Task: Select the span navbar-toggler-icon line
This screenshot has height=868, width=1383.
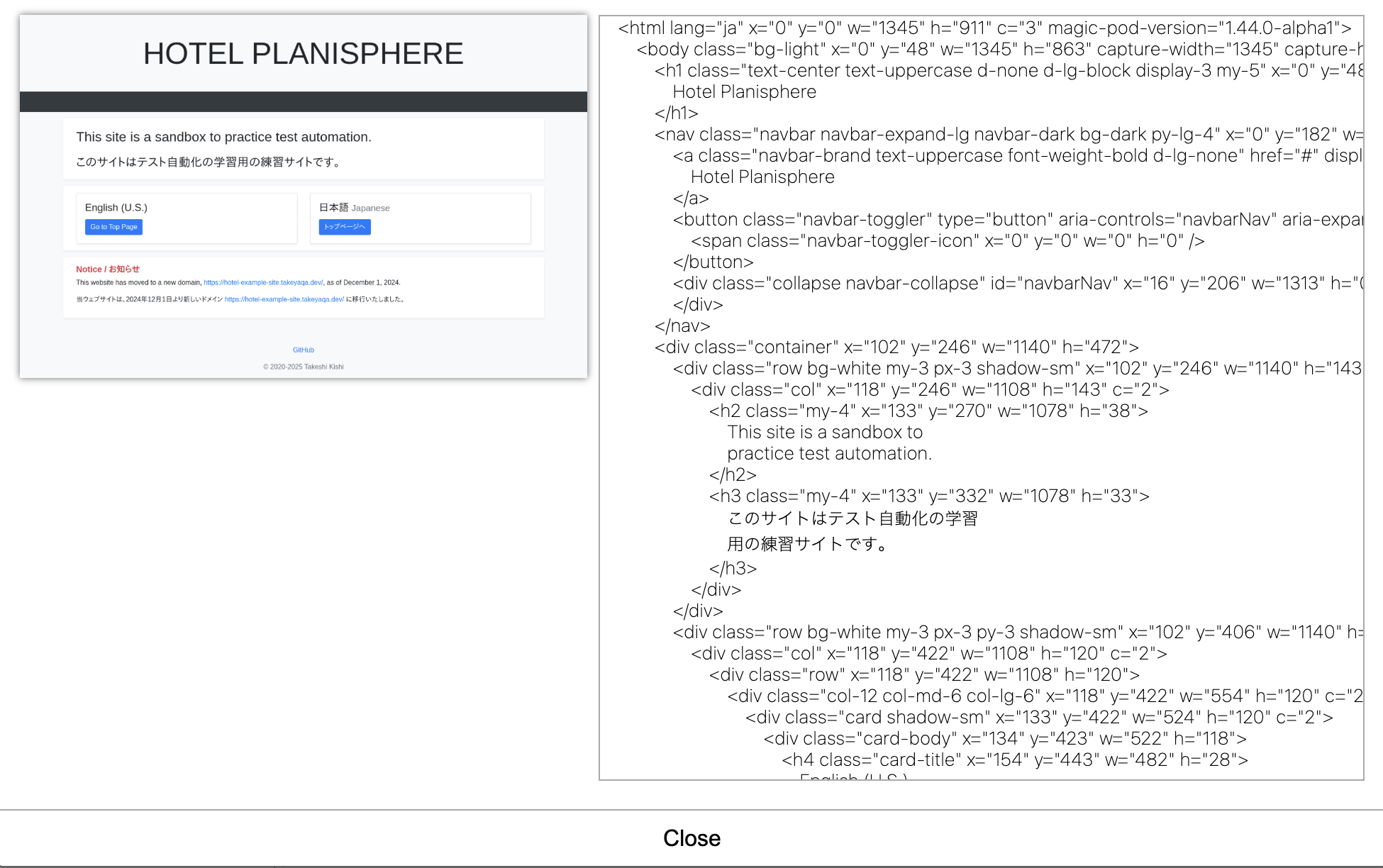Action: coord(948,240)
